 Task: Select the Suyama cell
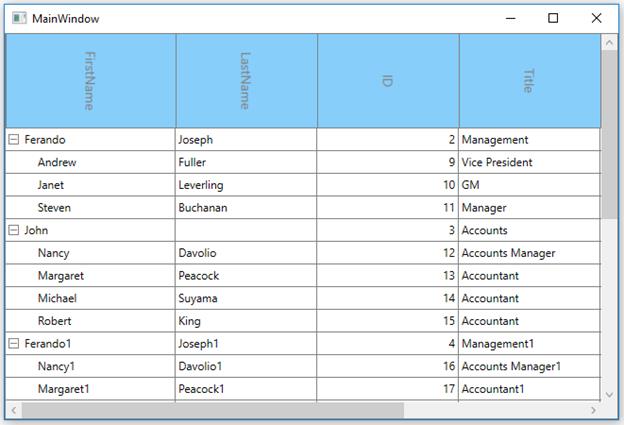246,298
